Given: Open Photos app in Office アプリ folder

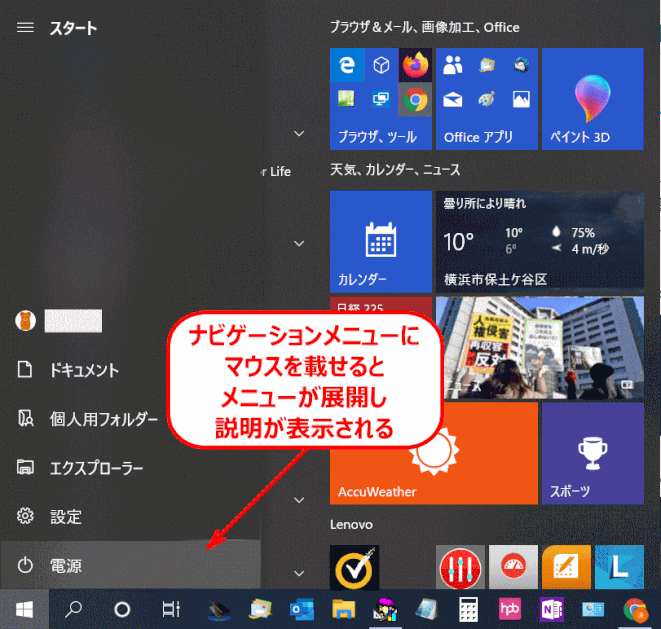Looking at the screenshot, I should [521, 99].
